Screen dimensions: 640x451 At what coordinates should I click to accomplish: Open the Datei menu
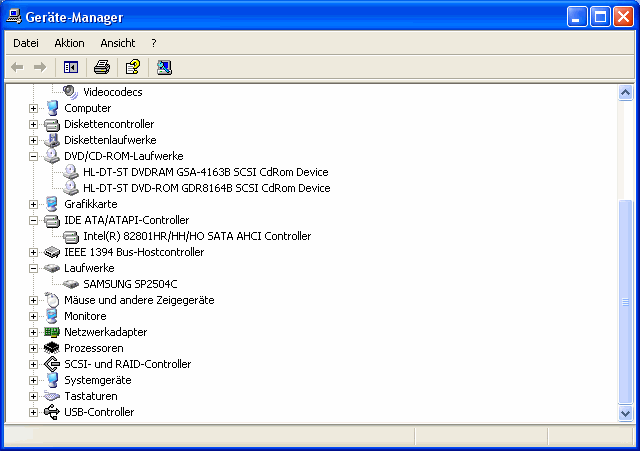pyautogui.click(x=26, y=43)
